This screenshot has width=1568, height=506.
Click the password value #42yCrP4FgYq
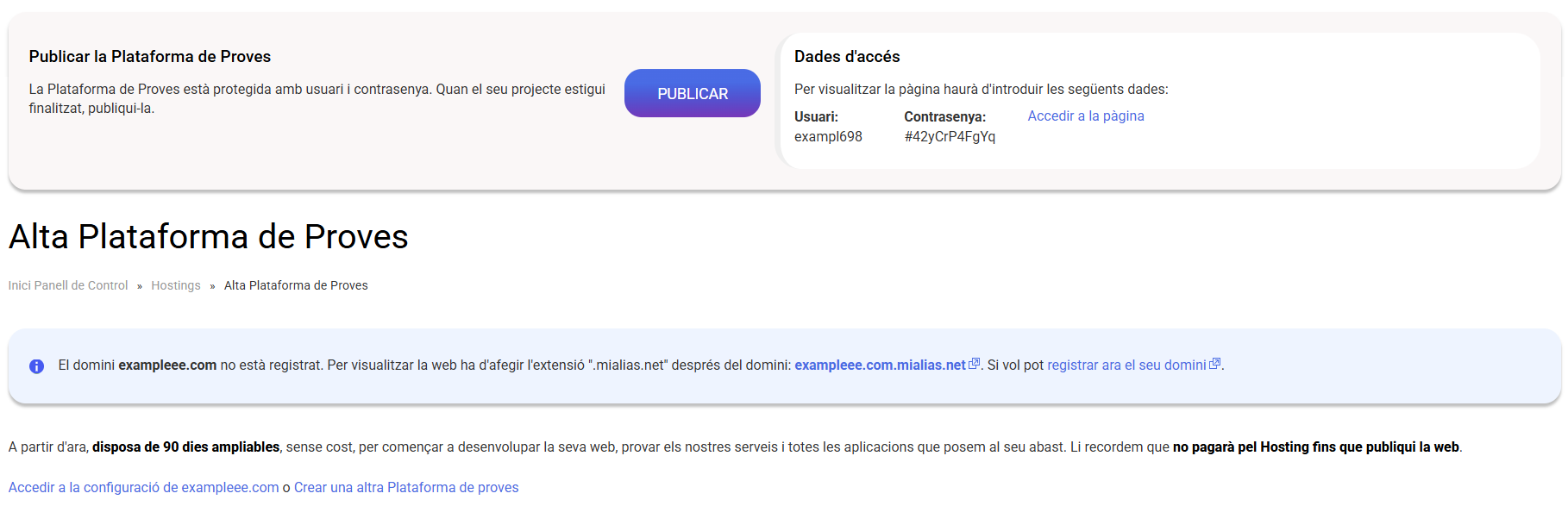coord(950,137)
